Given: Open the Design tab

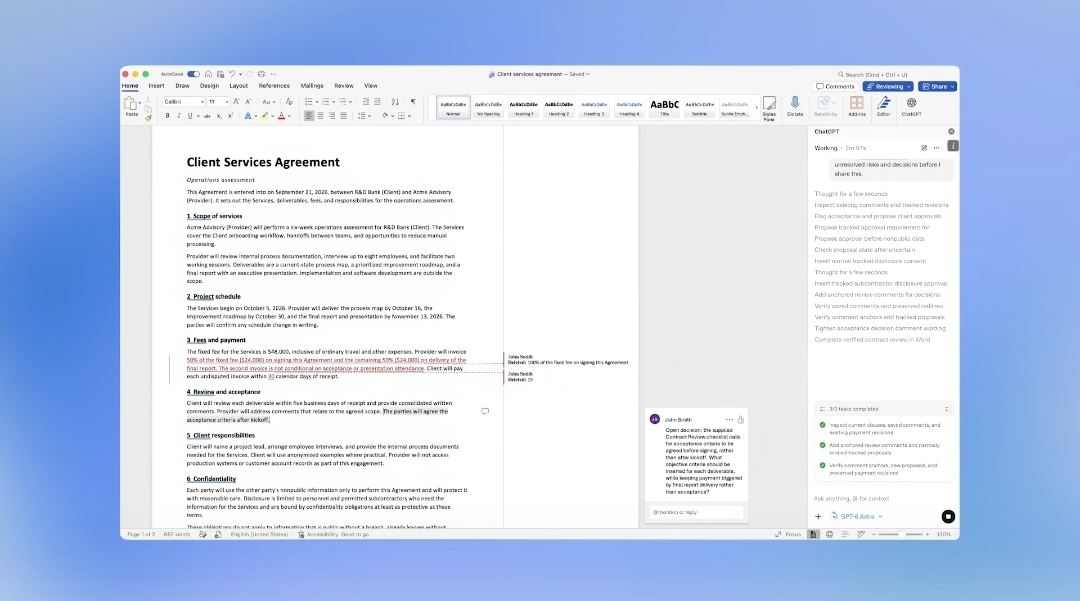Looking at the screenshot, I should pos(209,86).
